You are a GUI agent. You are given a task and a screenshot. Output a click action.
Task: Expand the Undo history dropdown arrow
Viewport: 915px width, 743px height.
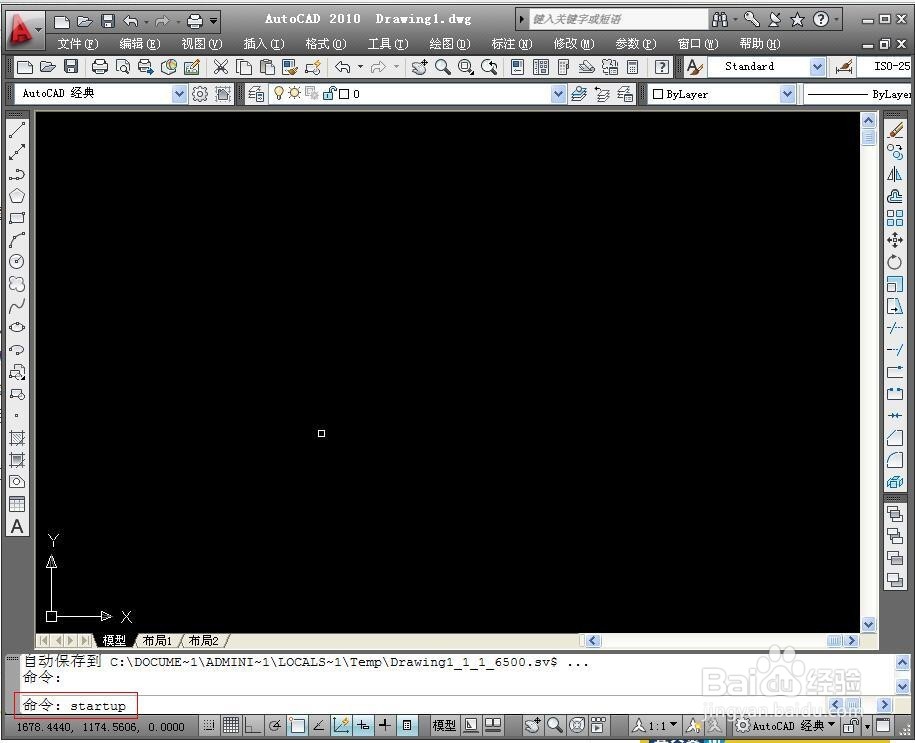coord(360,67)
